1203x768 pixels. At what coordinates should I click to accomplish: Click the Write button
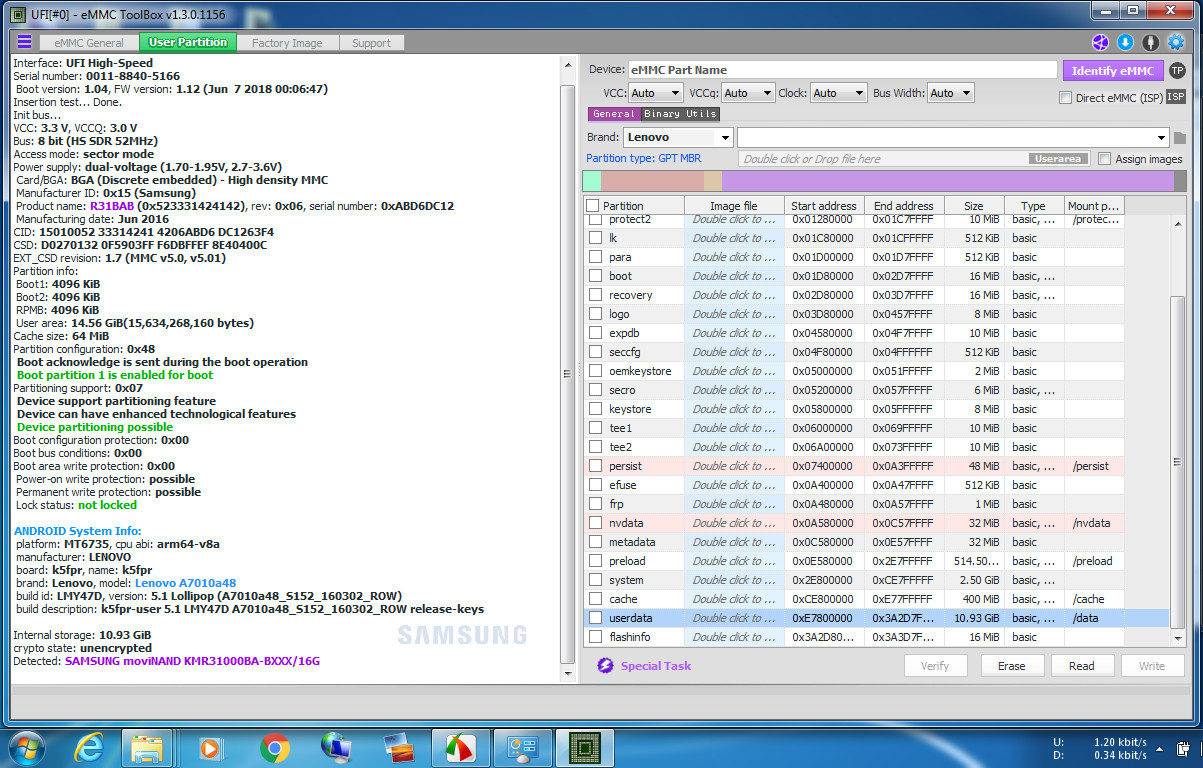[1152, 666]
